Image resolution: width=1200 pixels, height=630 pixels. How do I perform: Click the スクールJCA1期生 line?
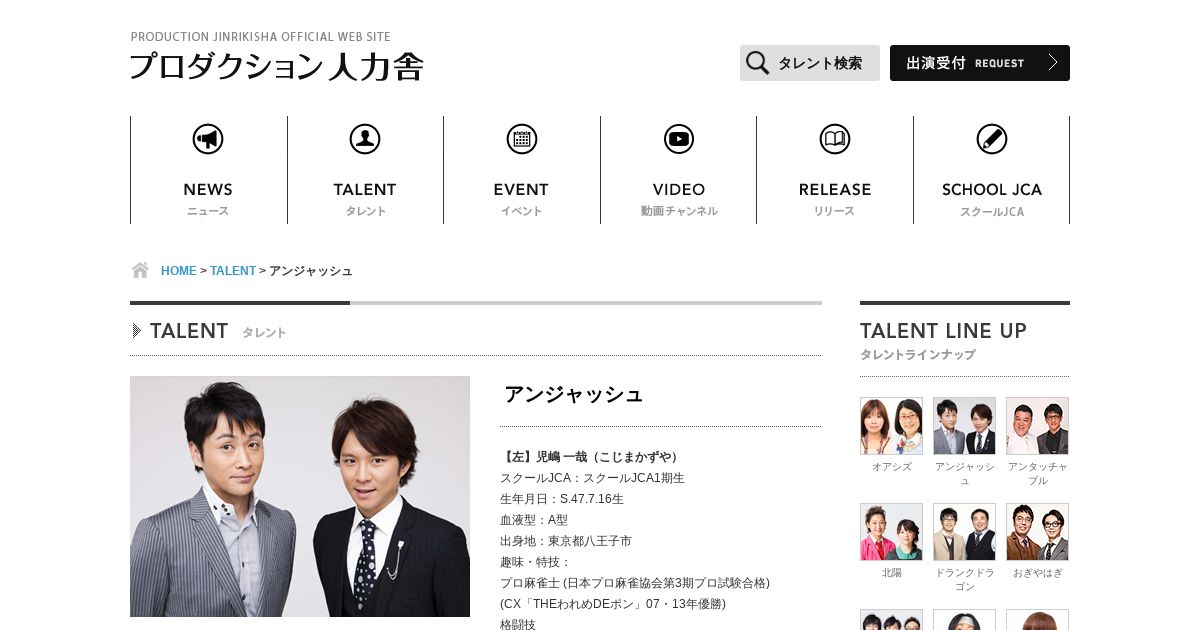[592, 478]
